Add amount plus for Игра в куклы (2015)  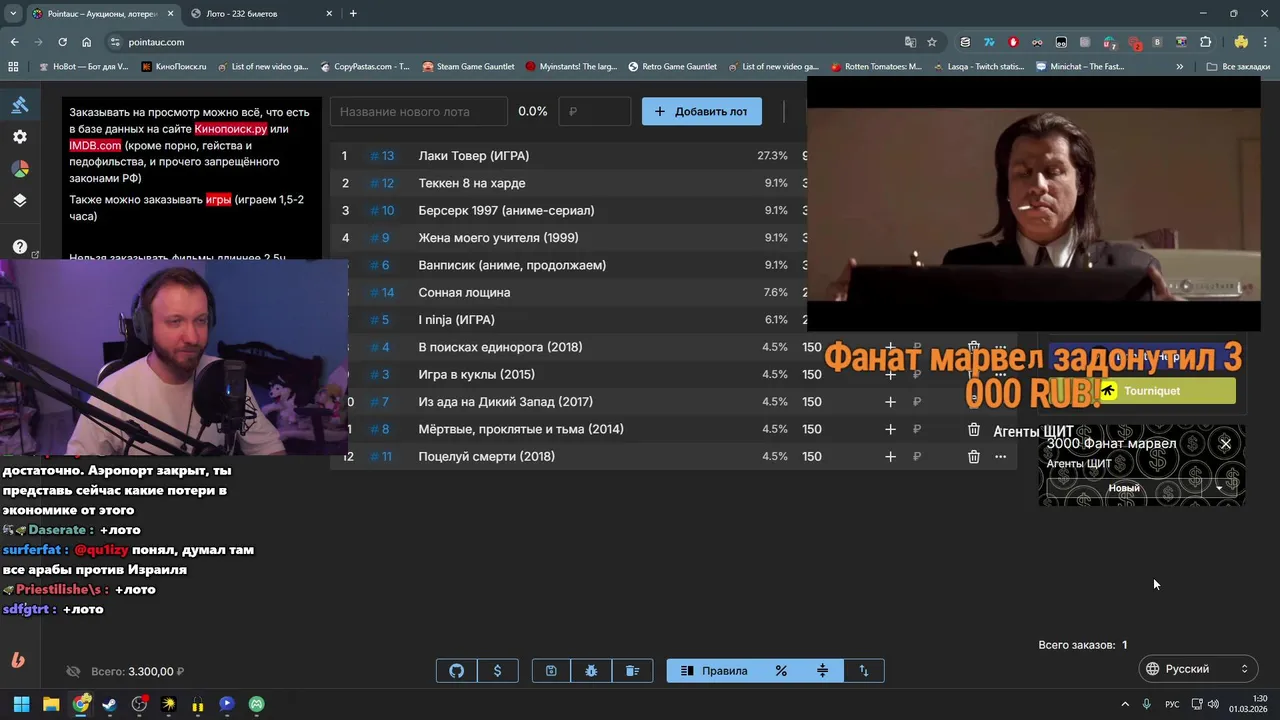(890, 374)
